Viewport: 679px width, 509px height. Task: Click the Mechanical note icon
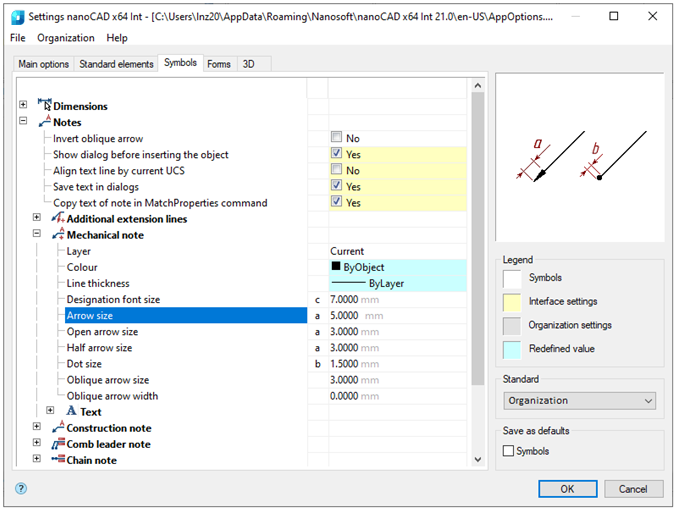57,235
